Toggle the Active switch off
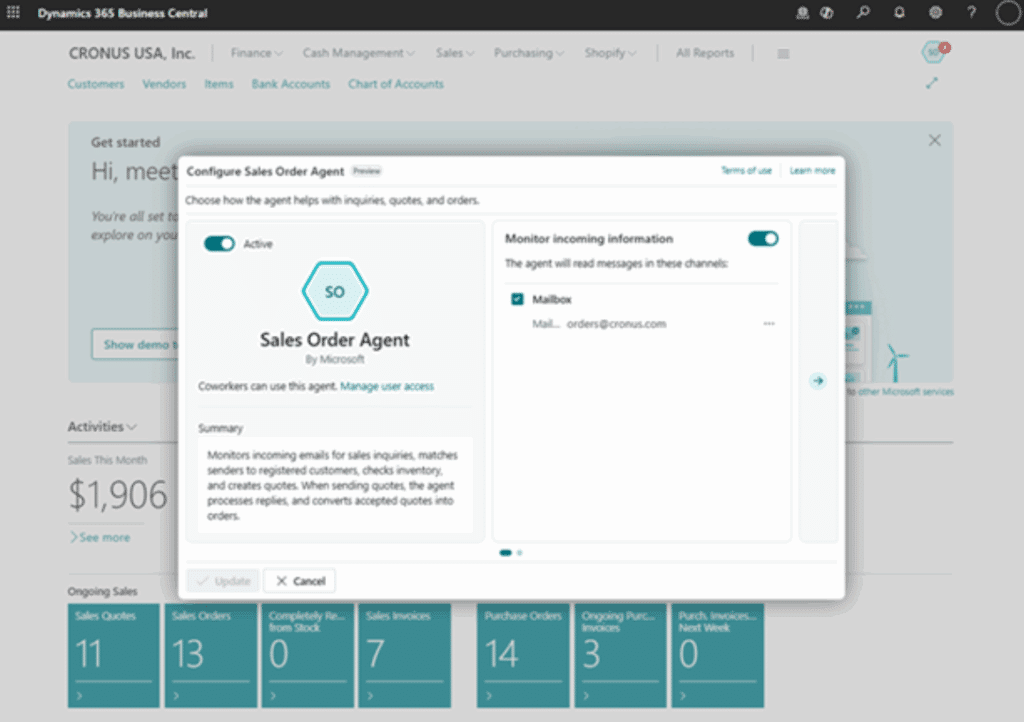Screen dimensions: 1024x722 pos(219,243)
